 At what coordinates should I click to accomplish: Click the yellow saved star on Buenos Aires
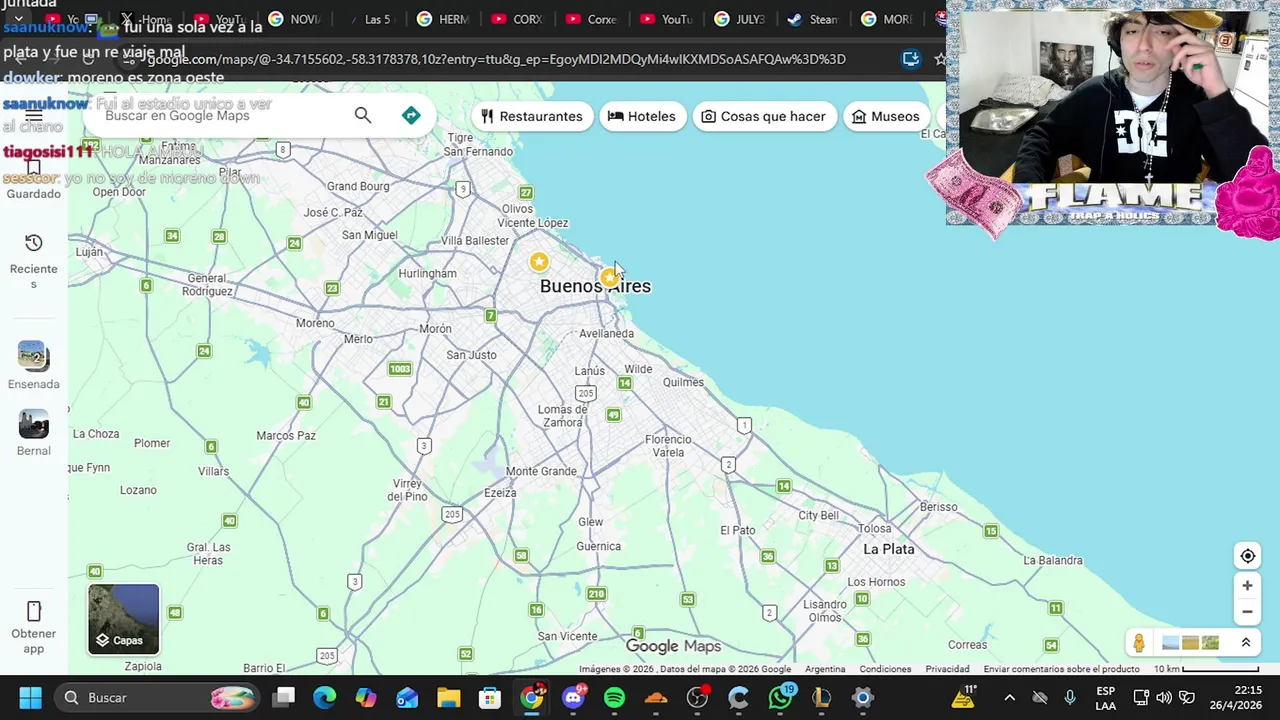[x=609, y=277]
